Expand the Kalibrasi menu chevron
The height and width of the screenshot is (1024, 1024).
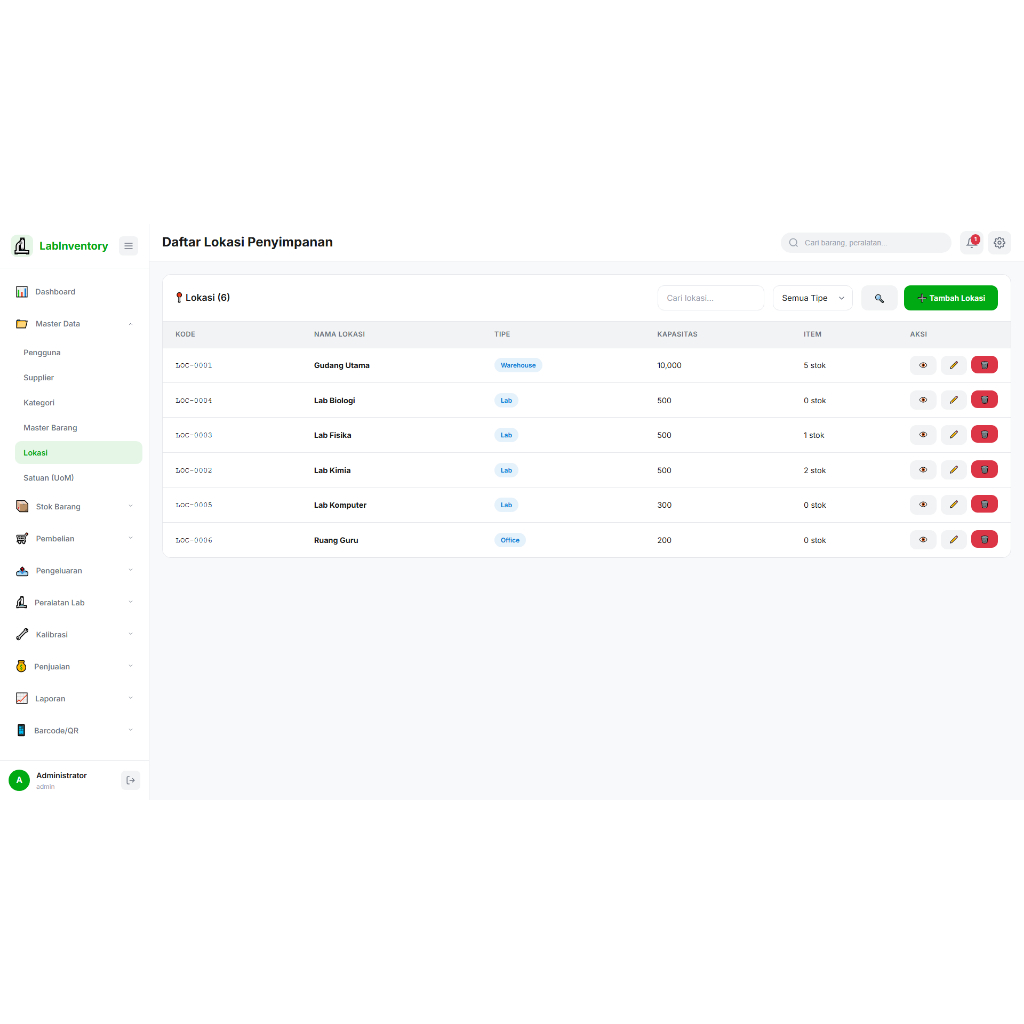[x=131, y=634]
